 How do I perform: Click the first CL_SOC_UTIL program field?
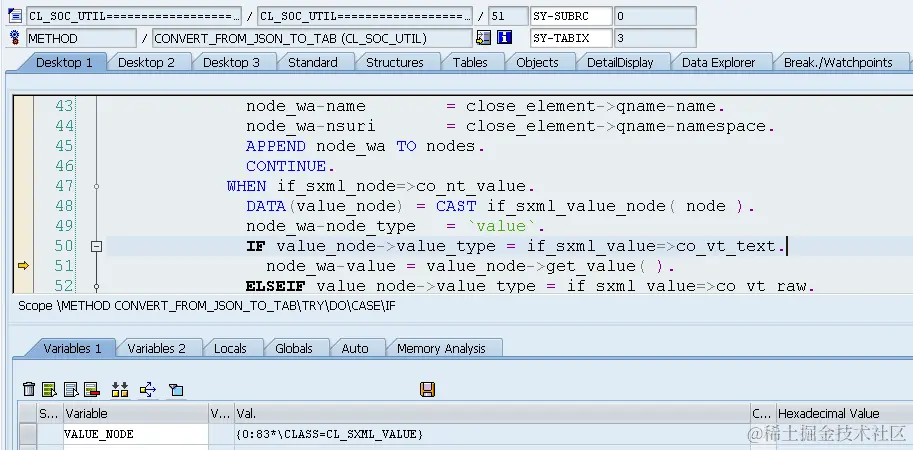click(133, 16)
